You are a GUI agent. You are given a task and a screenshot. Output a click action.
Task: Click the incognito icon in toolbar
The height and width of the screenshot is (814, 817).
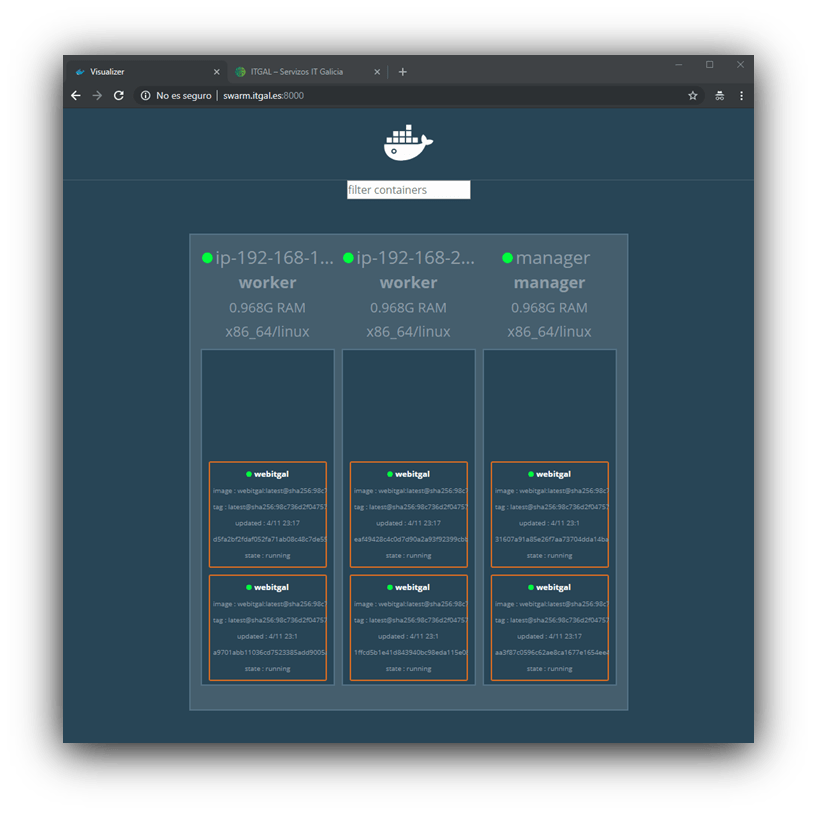click(720, 95)
